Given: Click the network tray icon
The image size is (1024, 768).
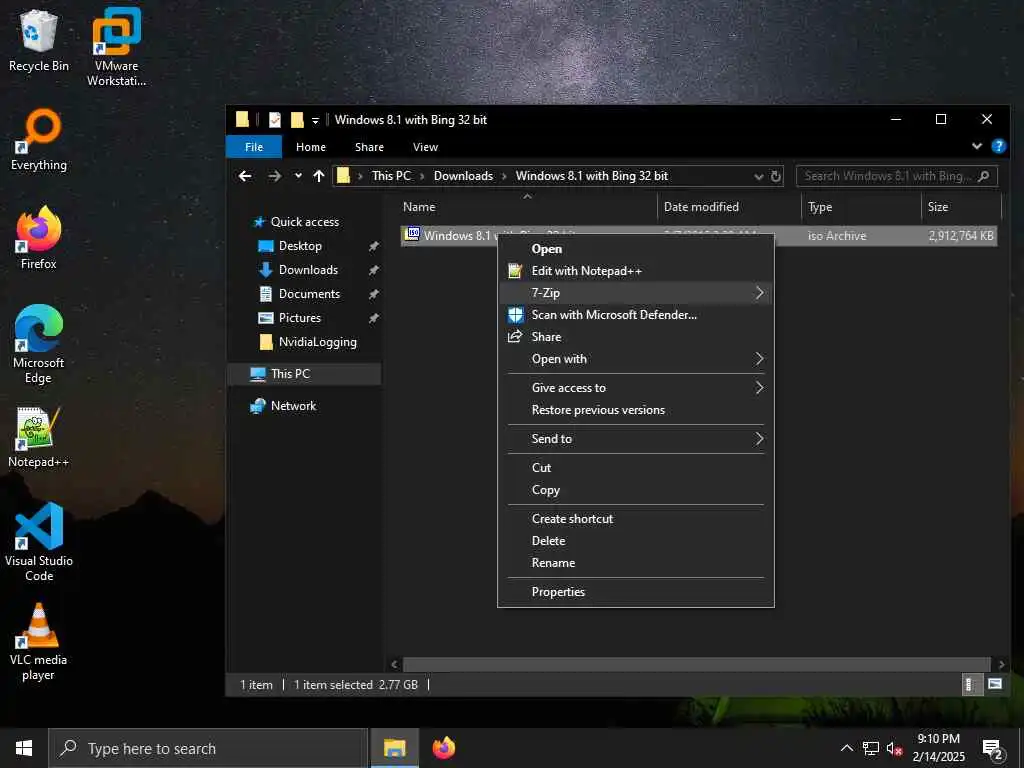Looking at the screenshot, I should coord(871,748).
